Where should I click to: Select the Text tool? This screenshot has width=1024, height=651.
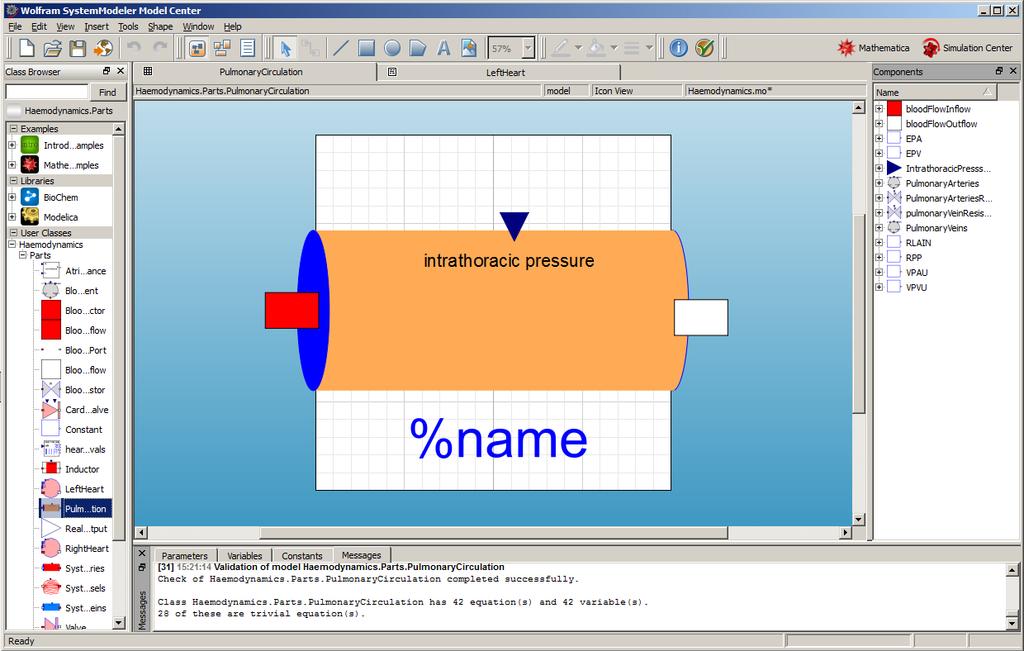pyautogui.click(x=443, y=48)
